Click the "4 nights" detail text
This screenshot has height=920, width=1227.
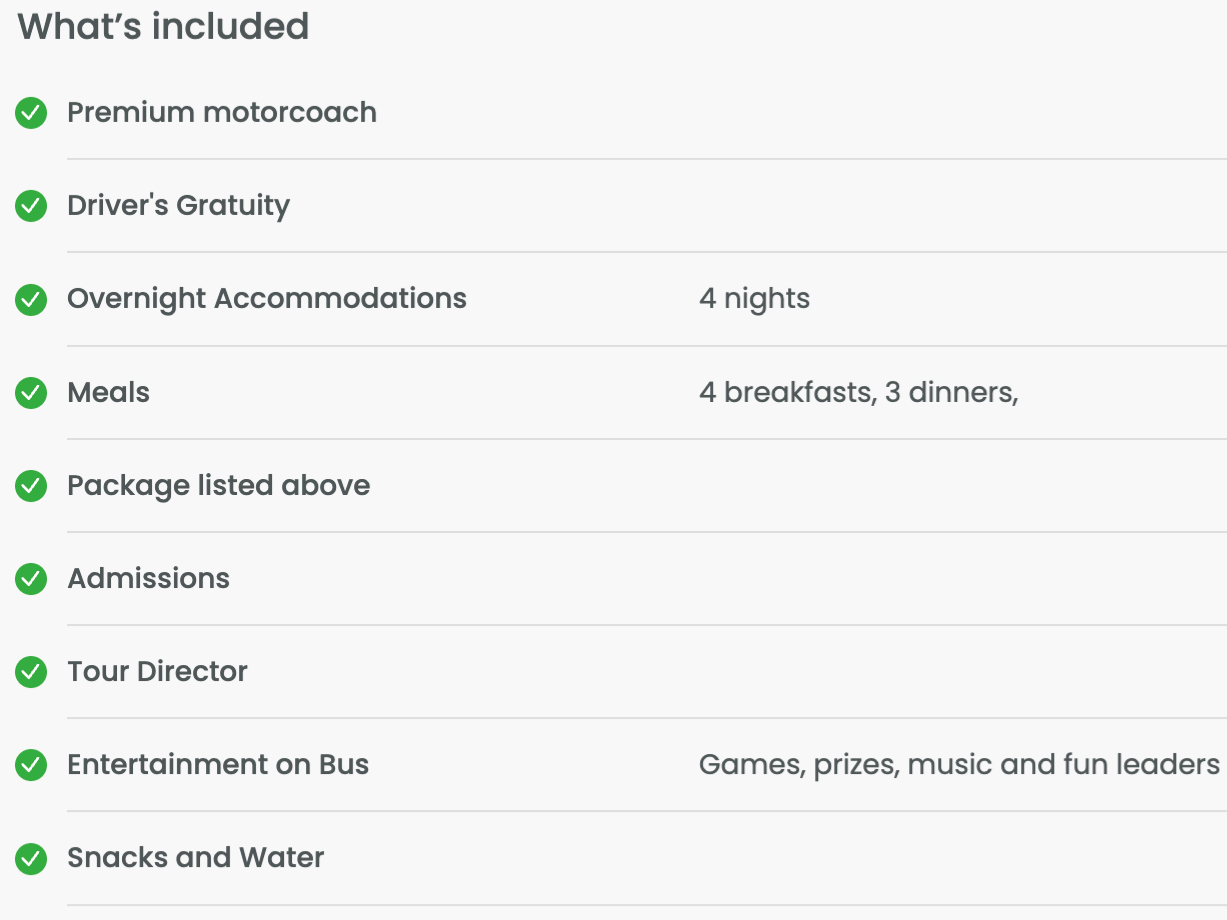(x=754, y=298)
